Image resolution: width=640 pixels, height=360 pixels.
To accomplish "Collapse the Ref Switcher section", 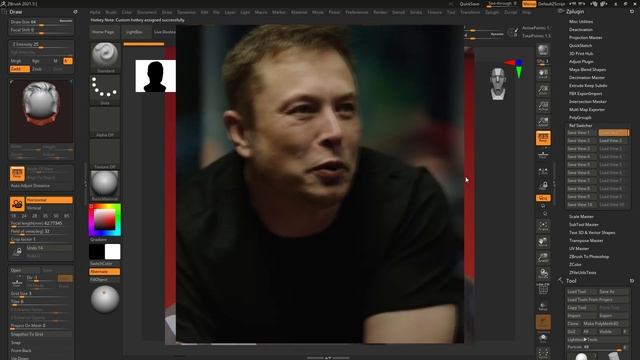I will 580,125.
